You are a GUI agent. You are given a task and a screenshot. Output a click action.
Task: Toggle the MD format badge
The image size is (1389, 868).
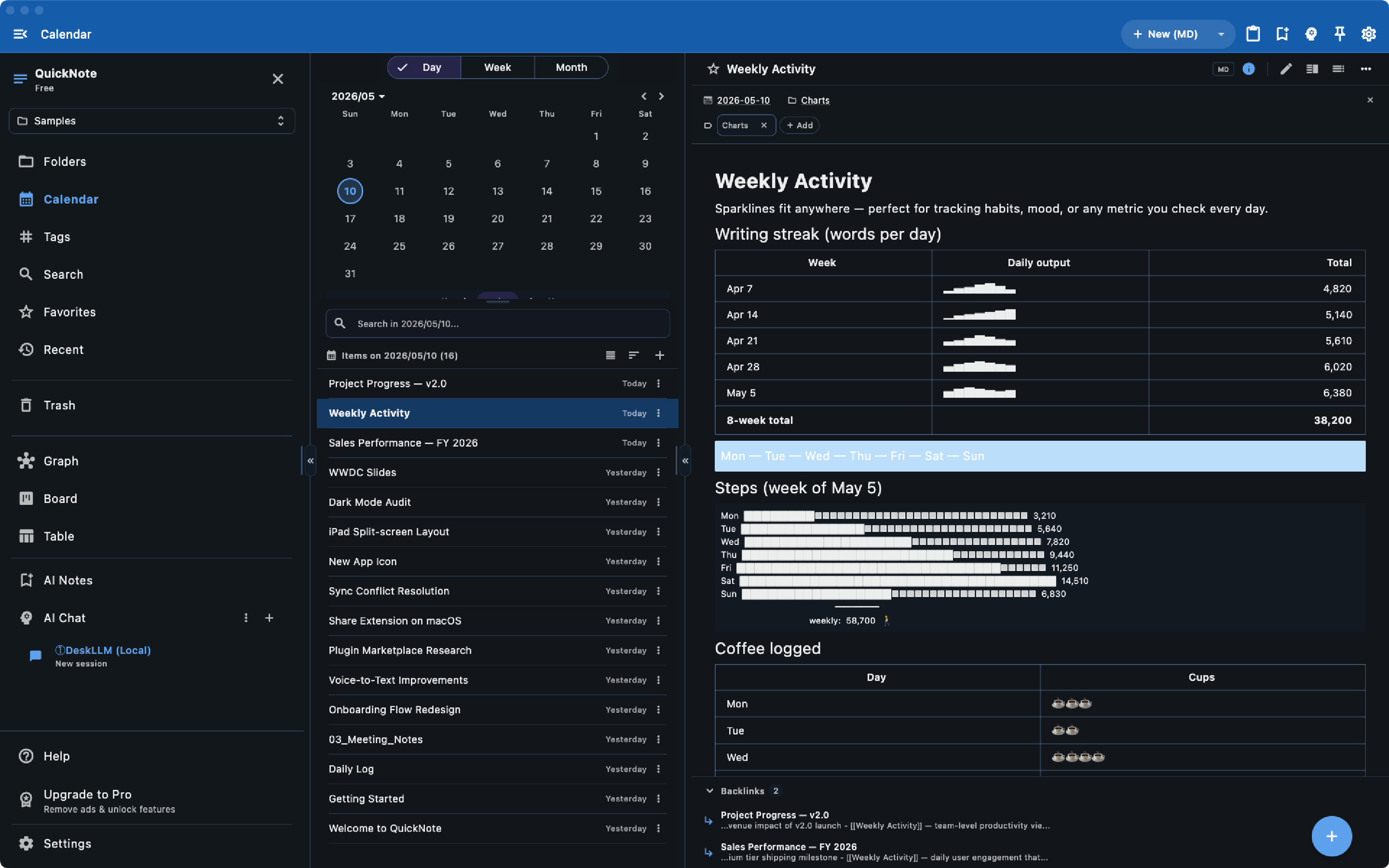1223,69
